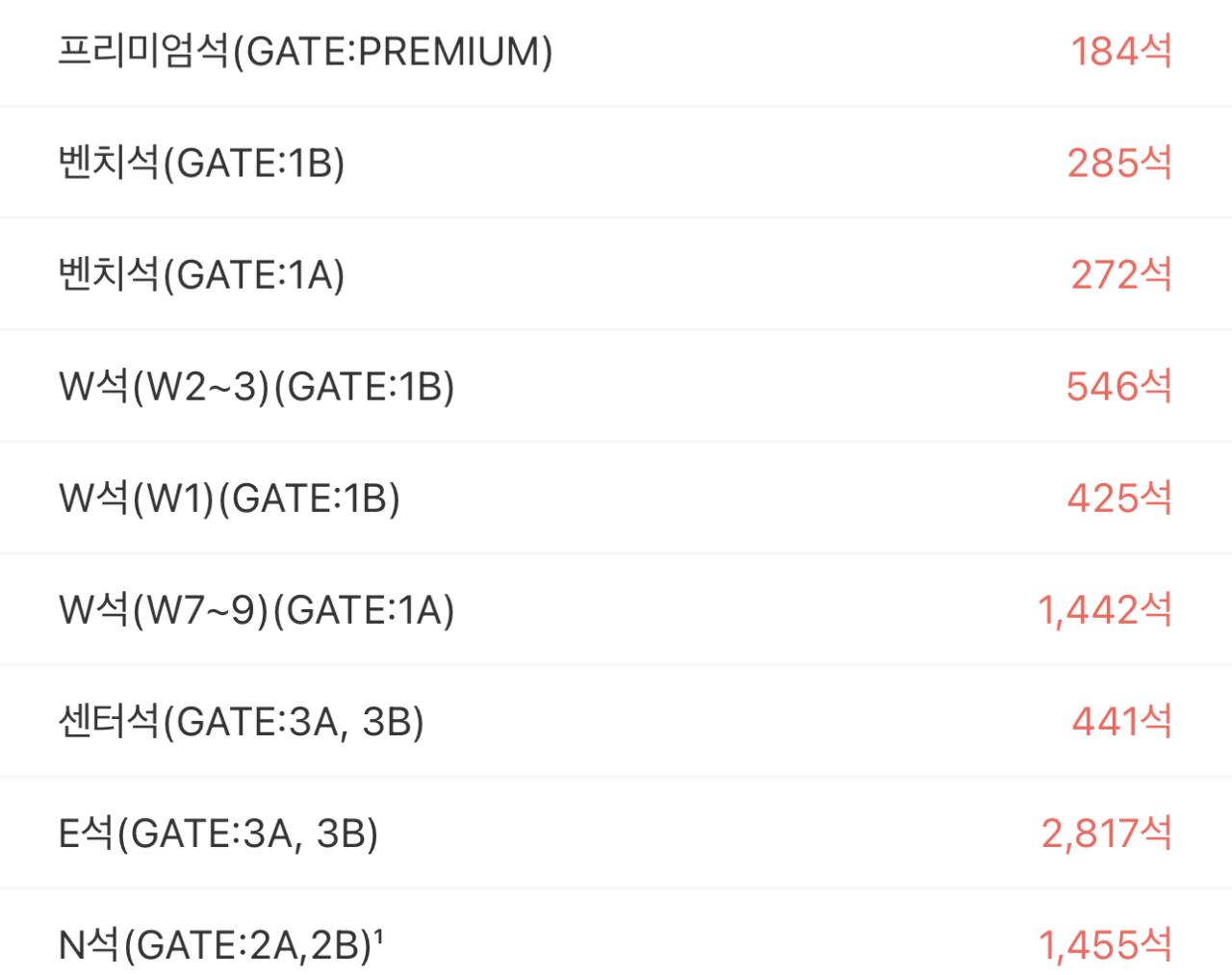Select 벤치석(GATE:1A) seating option
This screenshot has height=975, width=1232.
click(x=616, y=274)
